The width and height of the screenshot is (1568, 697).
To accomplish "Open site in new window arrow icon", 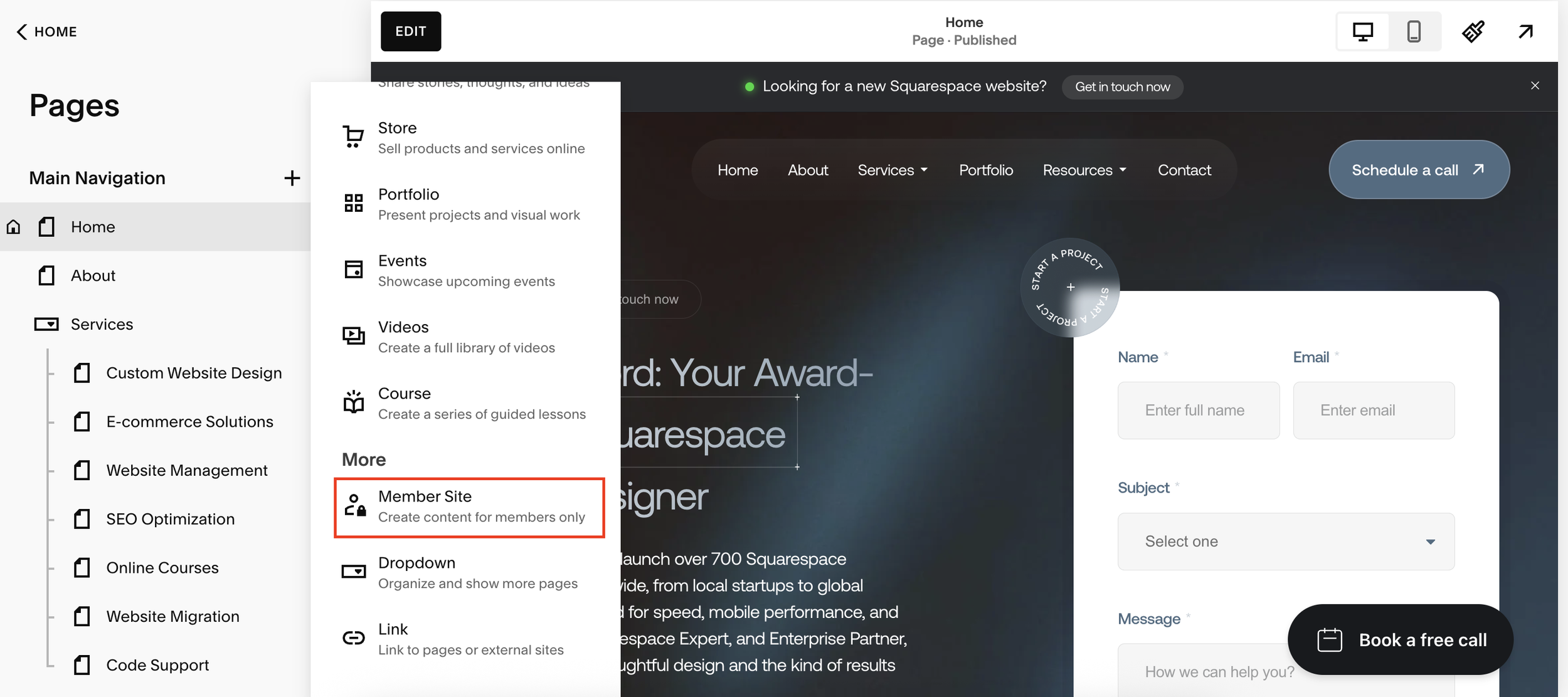I will (1525, 31).
